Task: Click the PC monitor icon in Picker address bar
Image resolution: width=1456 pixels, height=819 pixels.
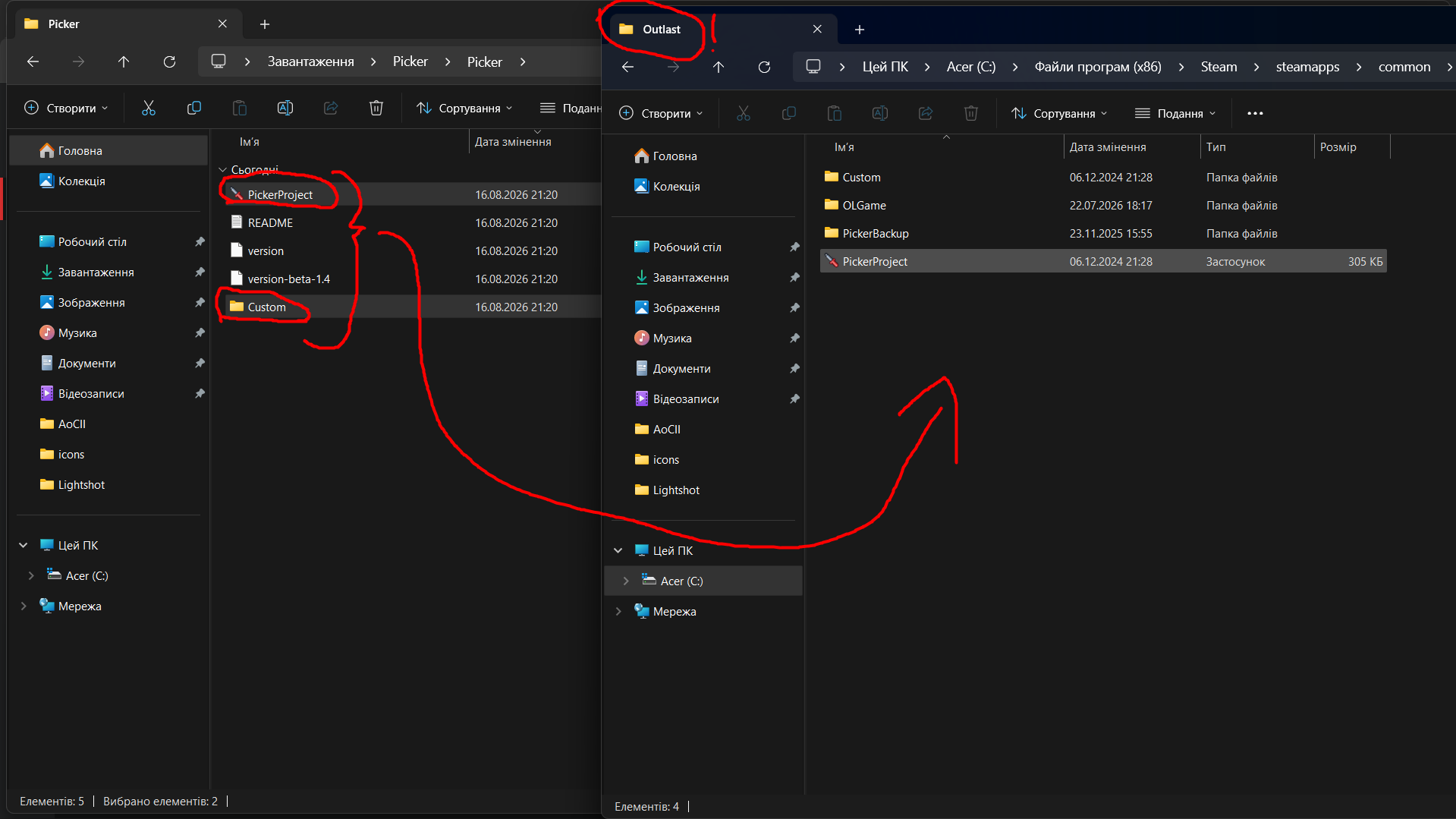Action: pos(219,61)
